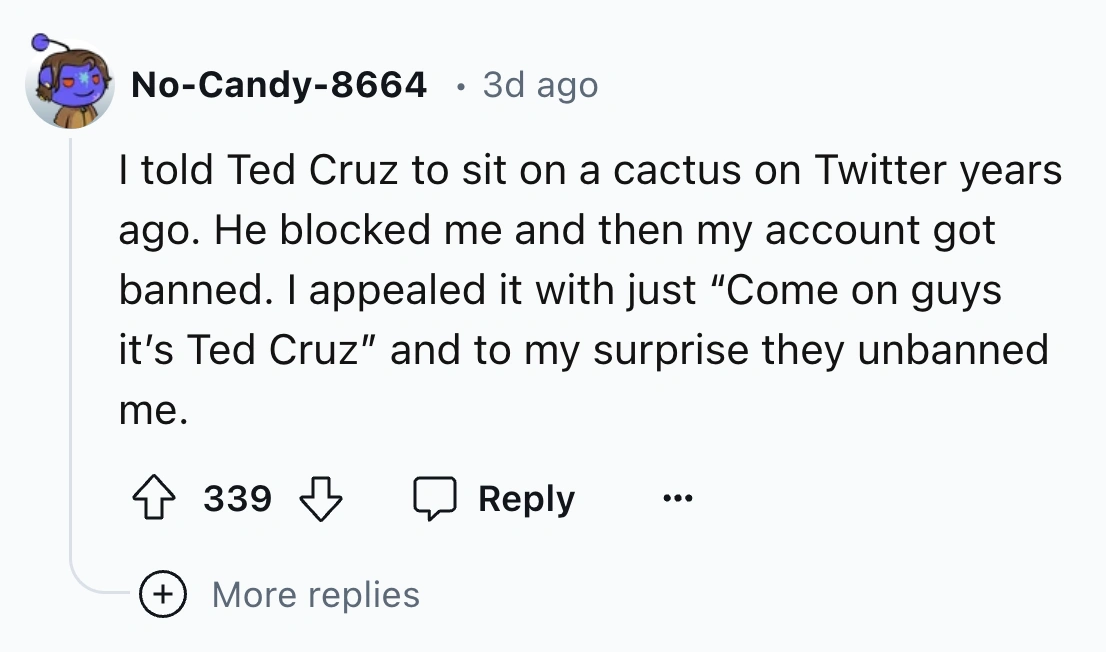This screenshot has height=652, width=1106.
Task: Open the No-Candy-8664 username profile link
Action: point(279,86)
